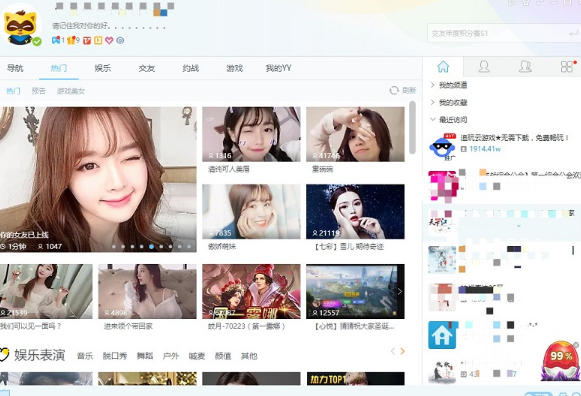This screenshot has height=396, width=581.
Task: Open the stream thumbnail with 1316 viewers
Action: 251,134
